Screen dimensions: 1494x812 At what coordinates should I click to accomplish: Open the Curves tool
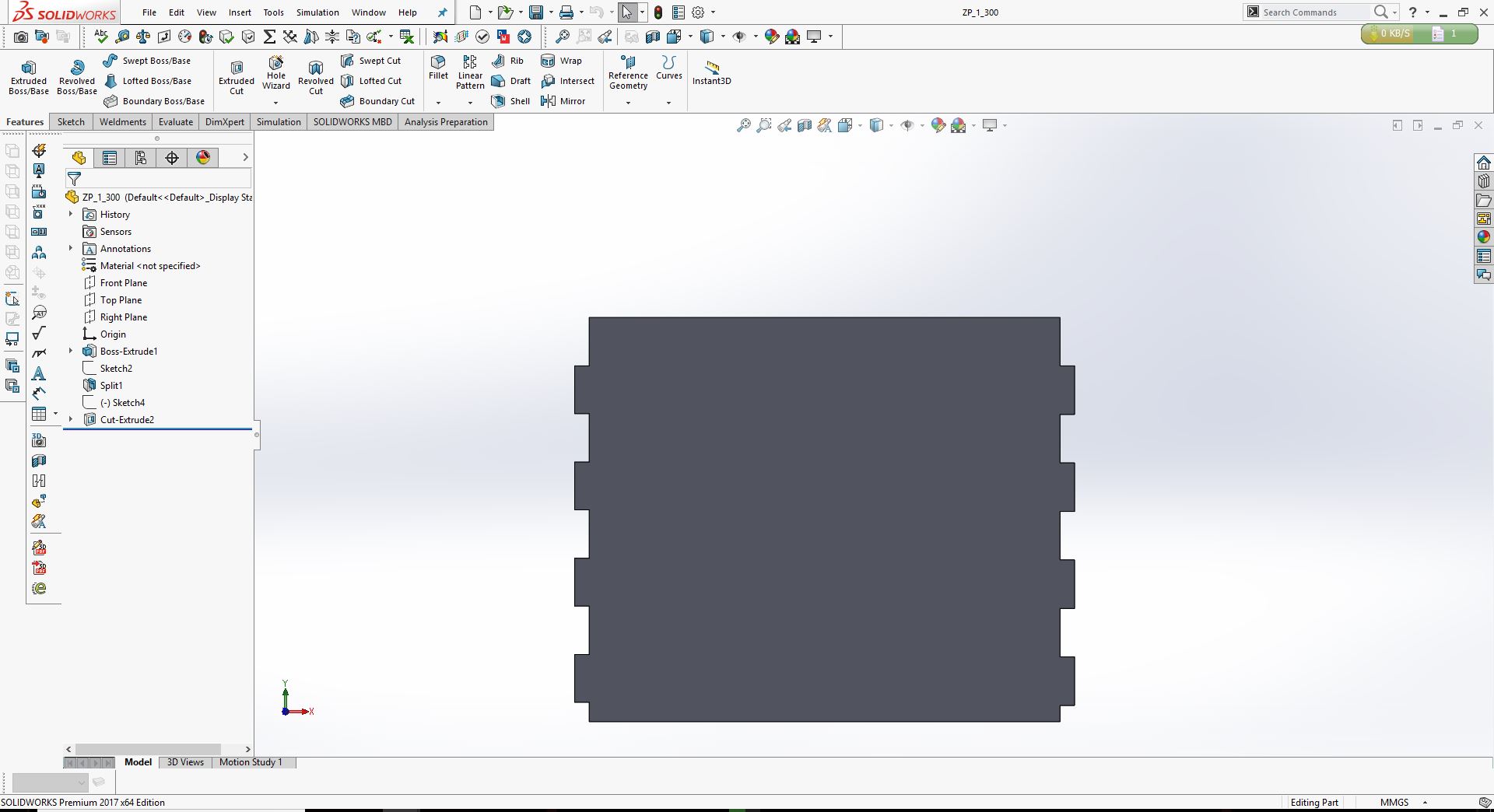(668, 68)
